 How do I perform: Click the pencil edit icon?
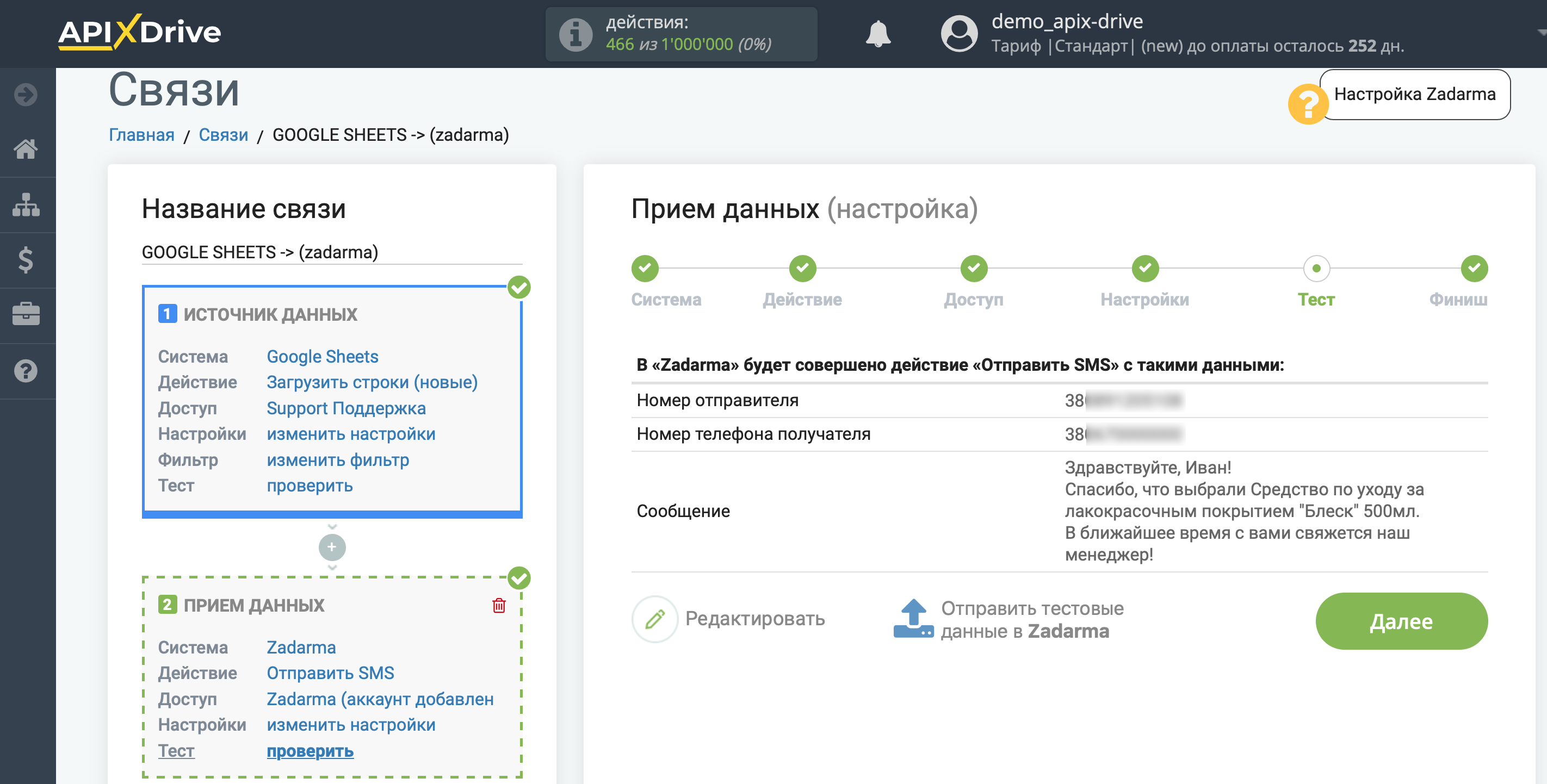(654, 618)
